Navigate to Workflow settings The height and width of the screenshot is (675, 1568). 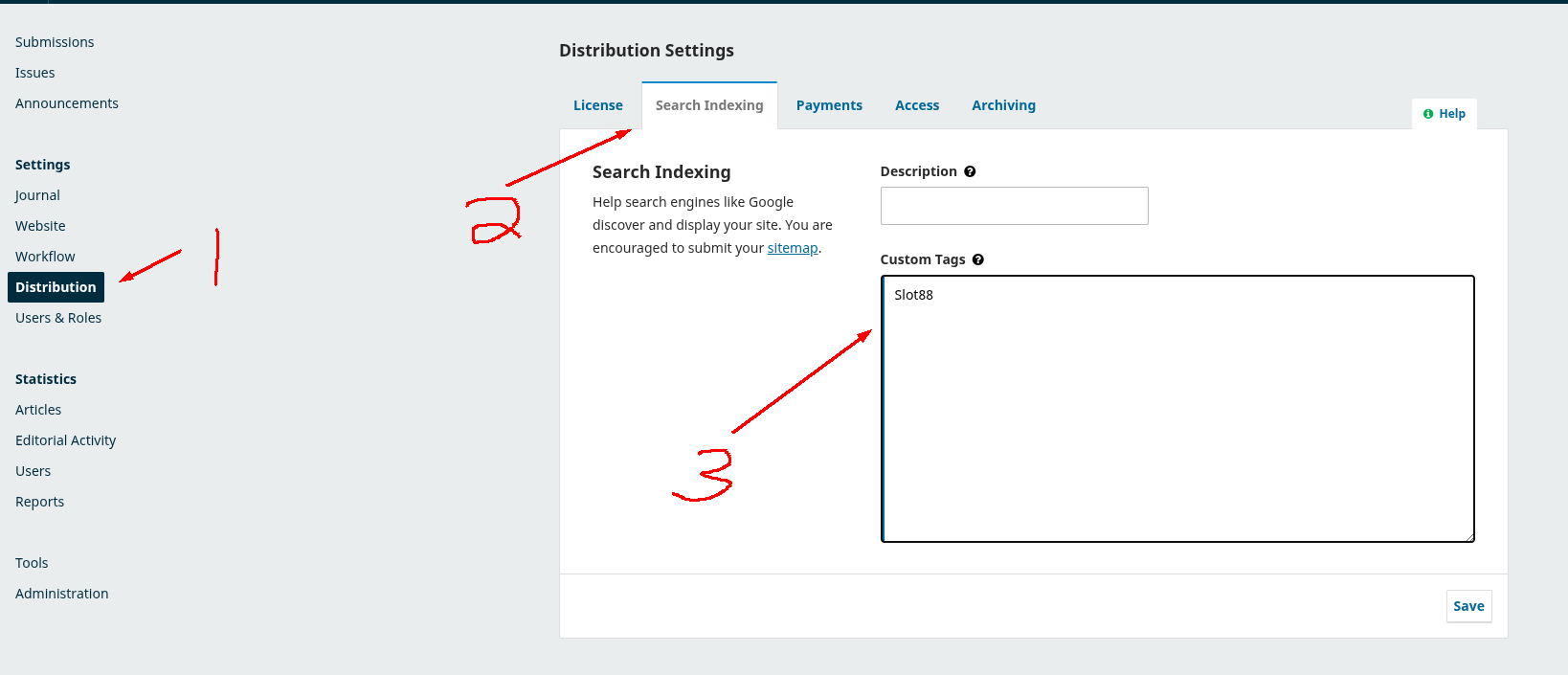pos(45,257)
